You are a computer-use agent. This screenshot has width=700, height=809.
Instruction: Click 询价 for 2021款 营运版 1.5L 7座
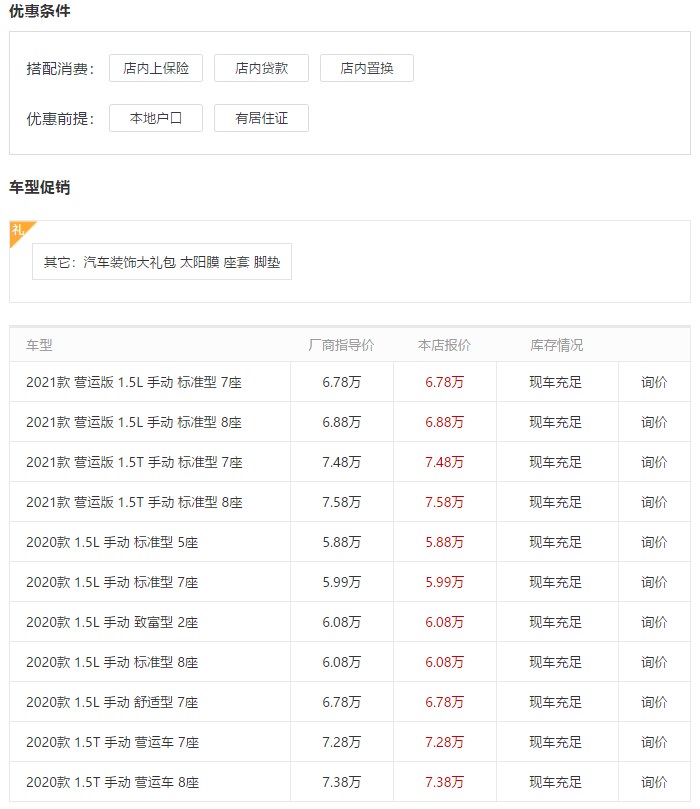(654, 382)
